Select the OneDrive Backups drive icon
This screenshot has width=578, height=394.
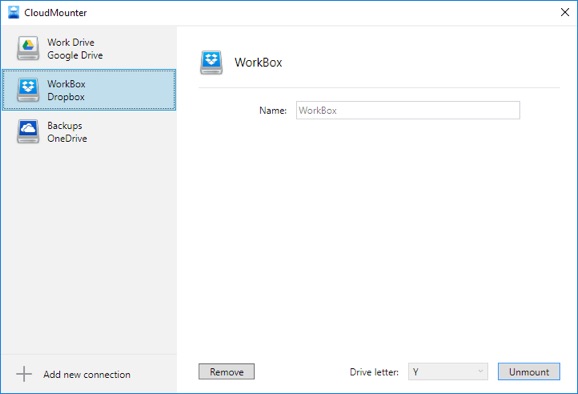point(28,132)
